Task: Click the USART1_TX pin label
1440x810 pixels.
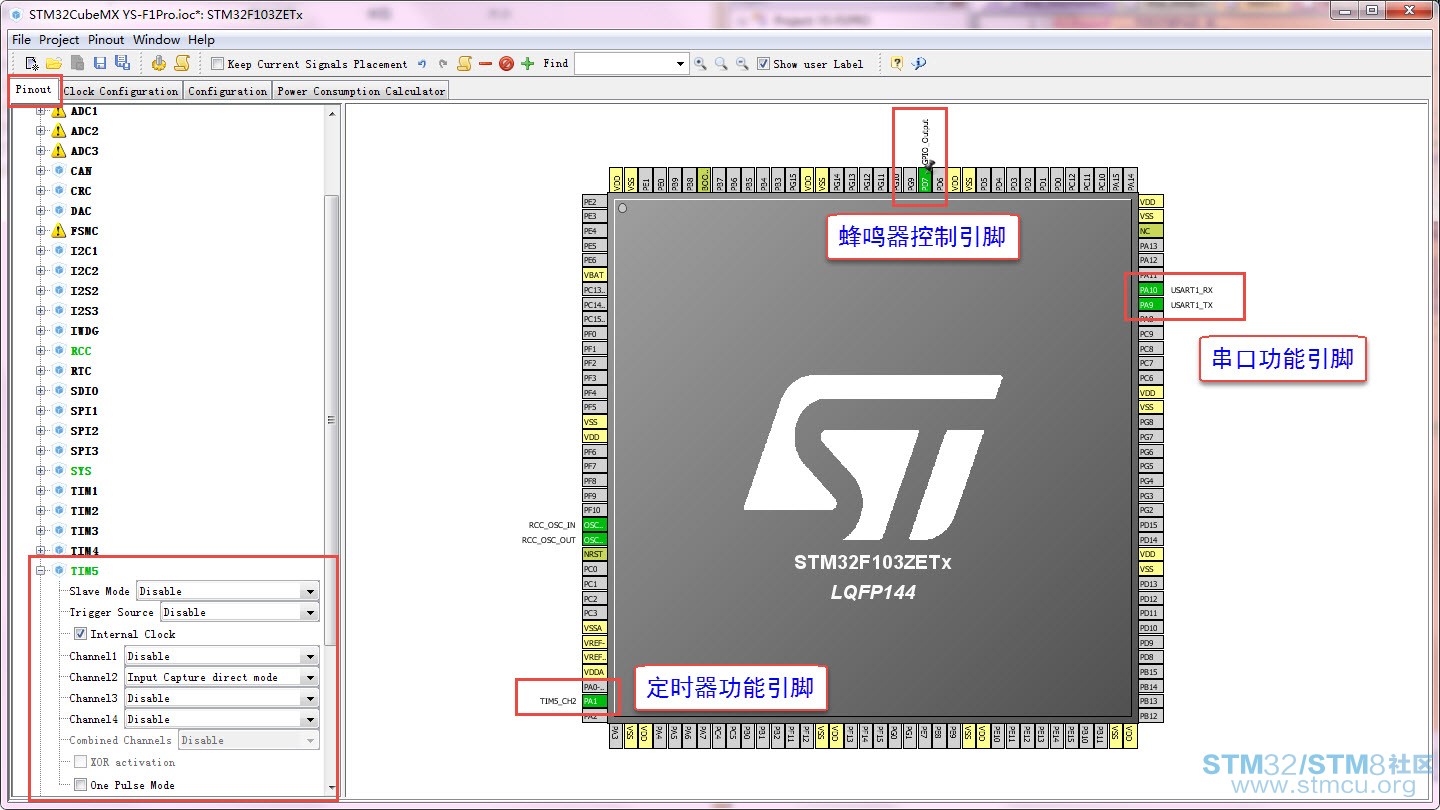Action: point(1192,305)
